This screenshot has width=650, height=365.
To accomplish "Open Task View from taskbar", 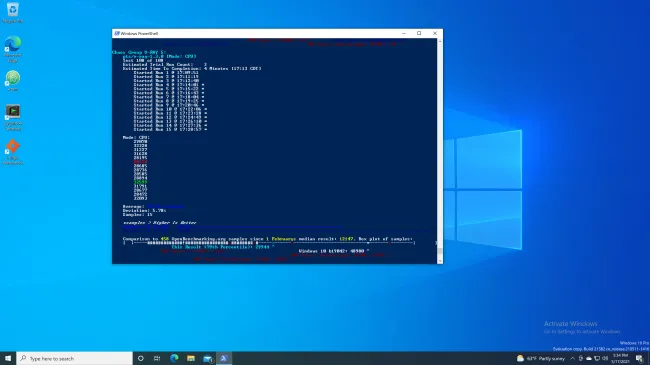I will (157, 358).
